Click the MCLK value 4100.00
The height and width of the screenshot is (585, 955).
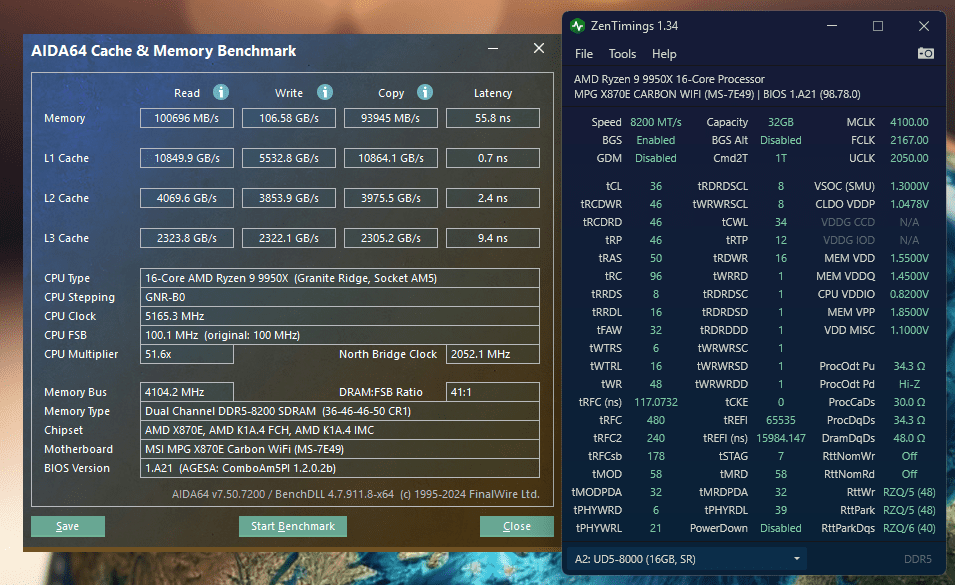(x=909, y=122)
